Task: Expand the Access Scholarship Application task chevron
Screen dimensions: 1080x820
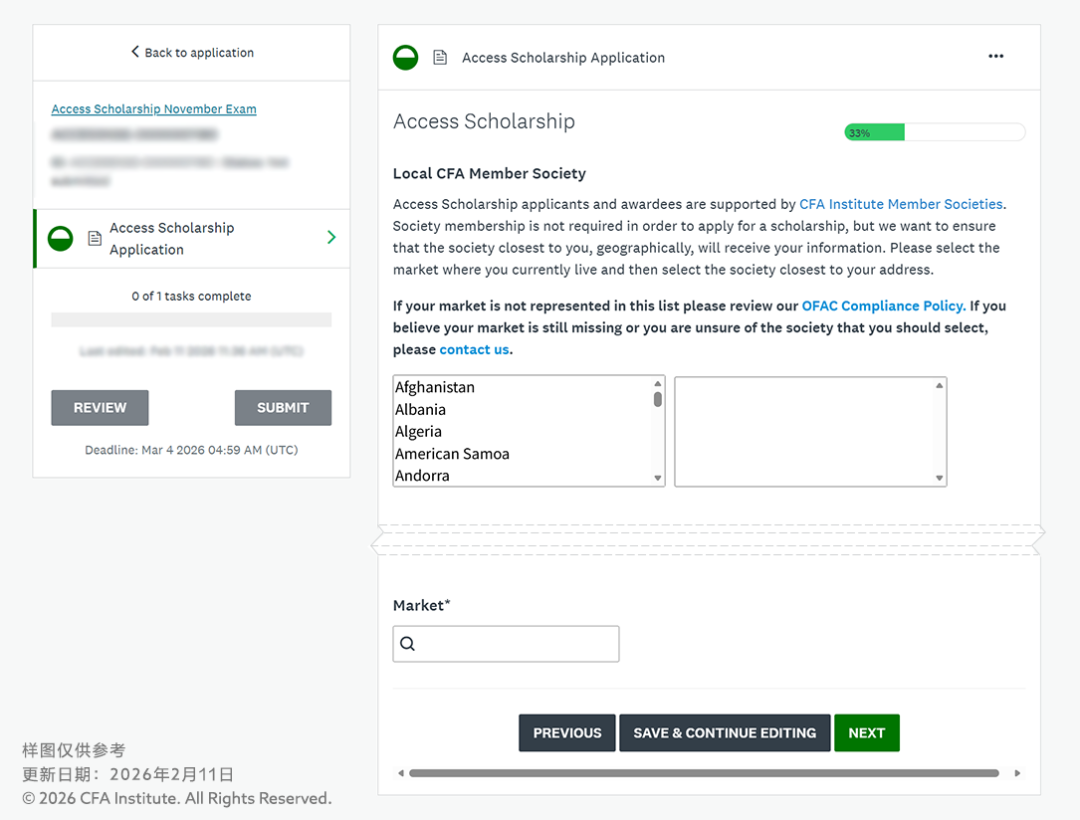Action: click(332, 238)
